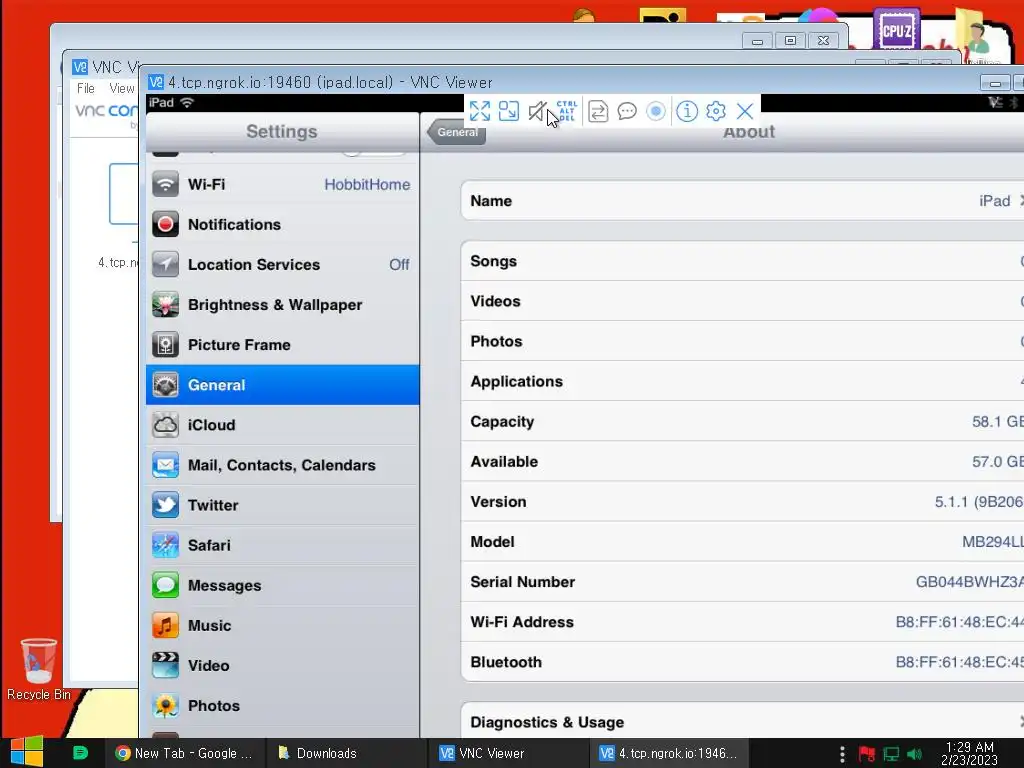The image size is (1024, 768).
Task: Click the Photos row in About list
Action: (743, 341)
